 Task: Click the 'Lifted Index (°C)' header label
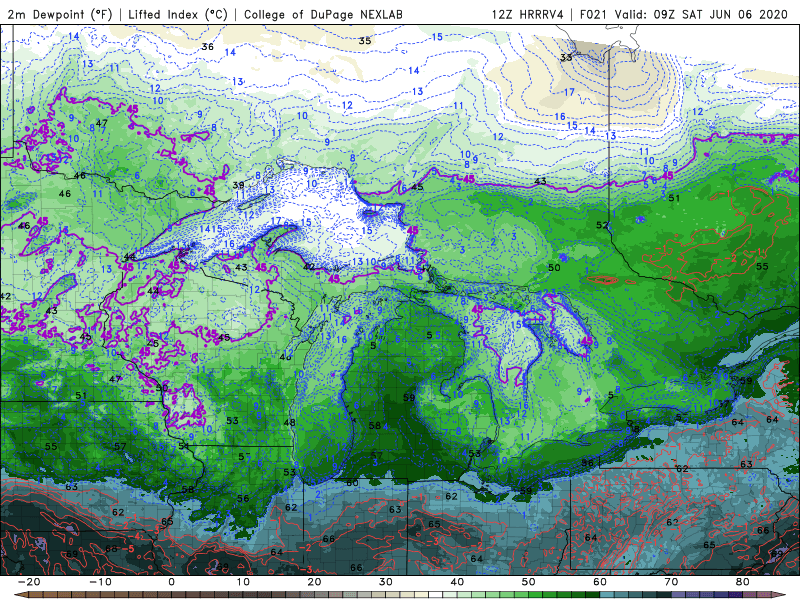(178, 14)
